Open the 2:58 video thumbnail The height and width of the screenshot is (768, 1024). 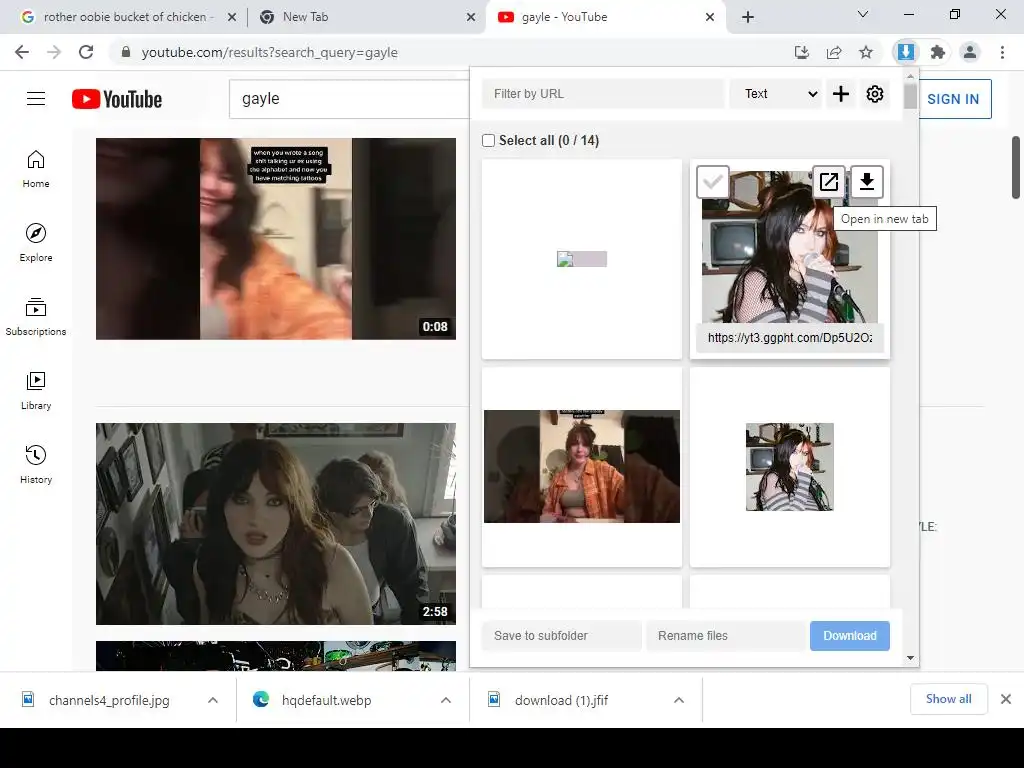pyautogui.click(x=276, y=524)
